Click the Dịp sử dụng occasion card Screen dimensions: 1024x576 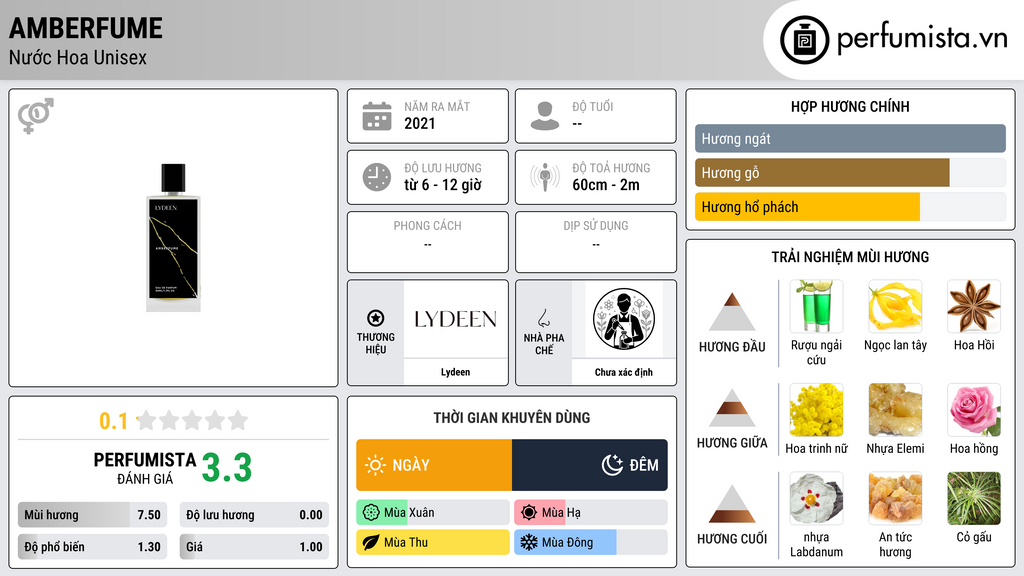(596, 242)
